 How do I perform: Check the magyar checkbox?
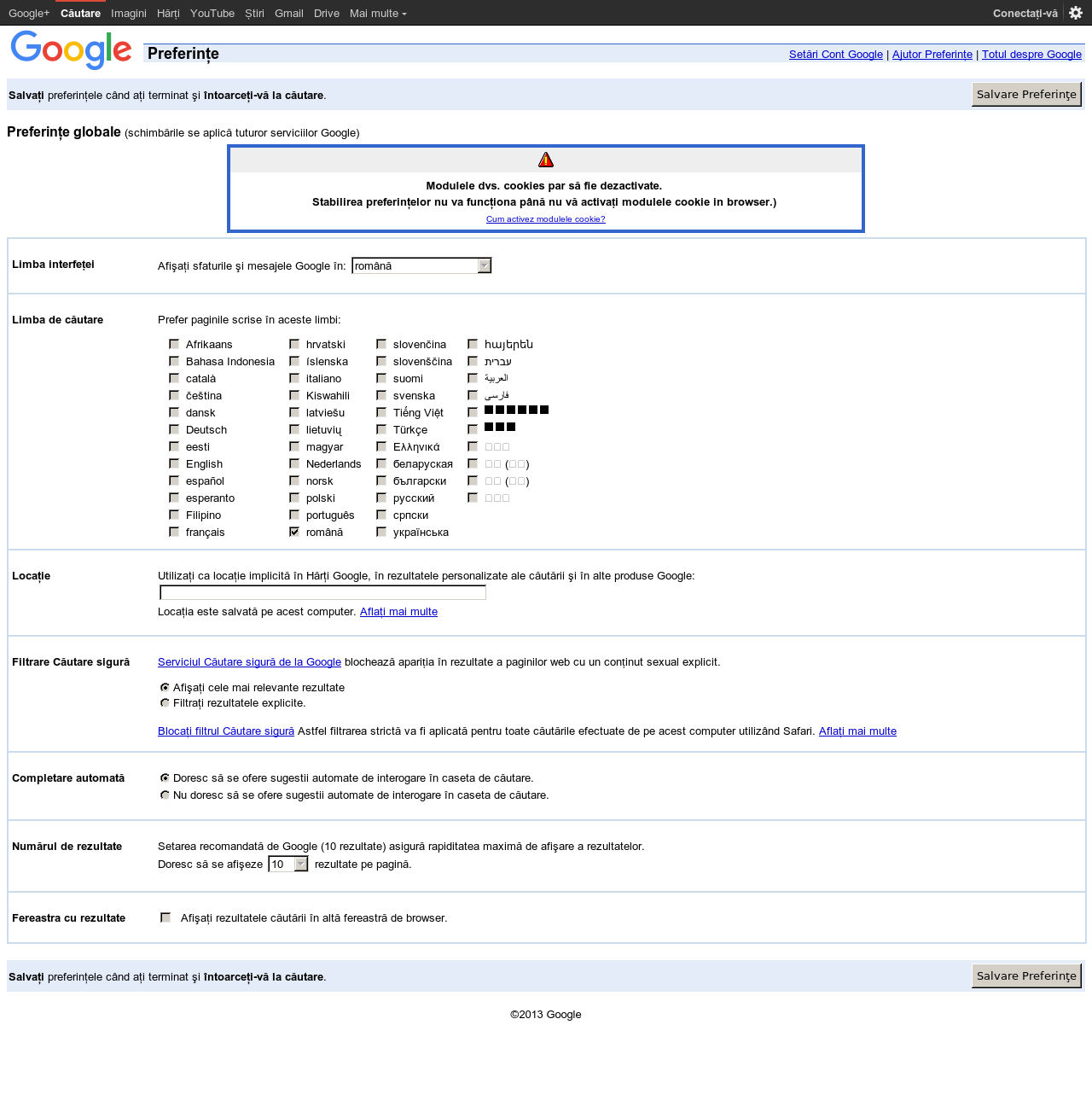294,446
